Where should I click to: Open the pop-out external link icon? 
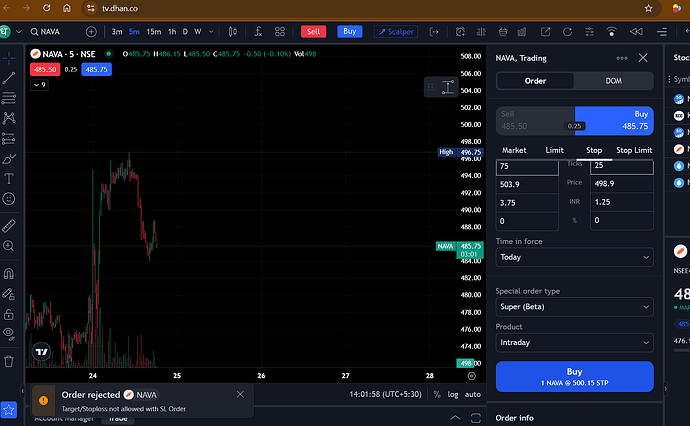click(x=545, y=32)
